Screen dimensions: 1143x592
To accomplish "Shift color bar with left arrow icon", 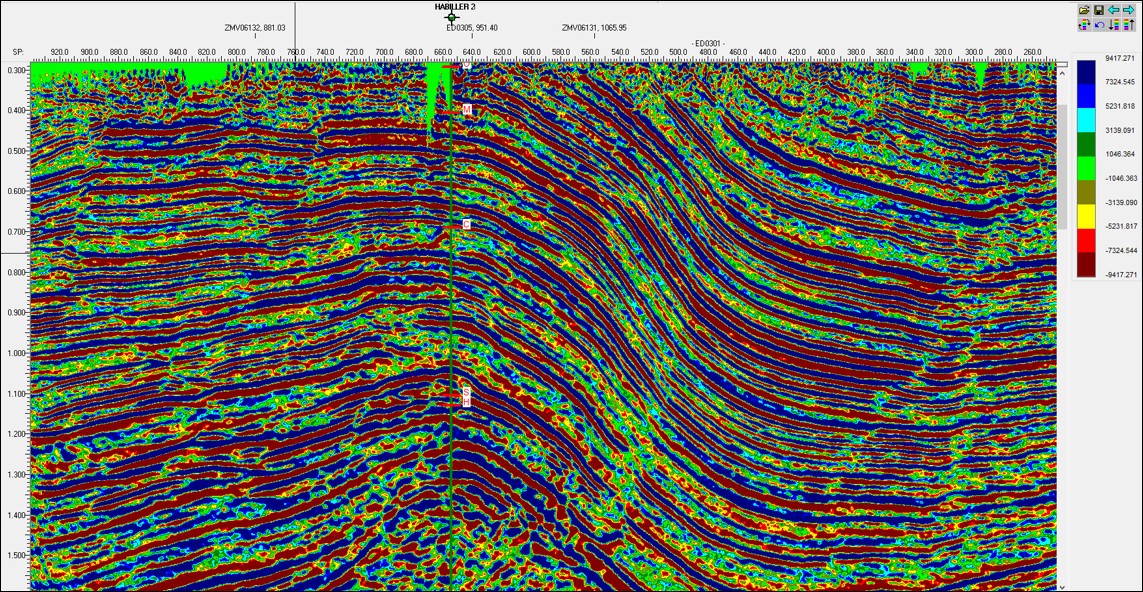I will point(1113,10).
